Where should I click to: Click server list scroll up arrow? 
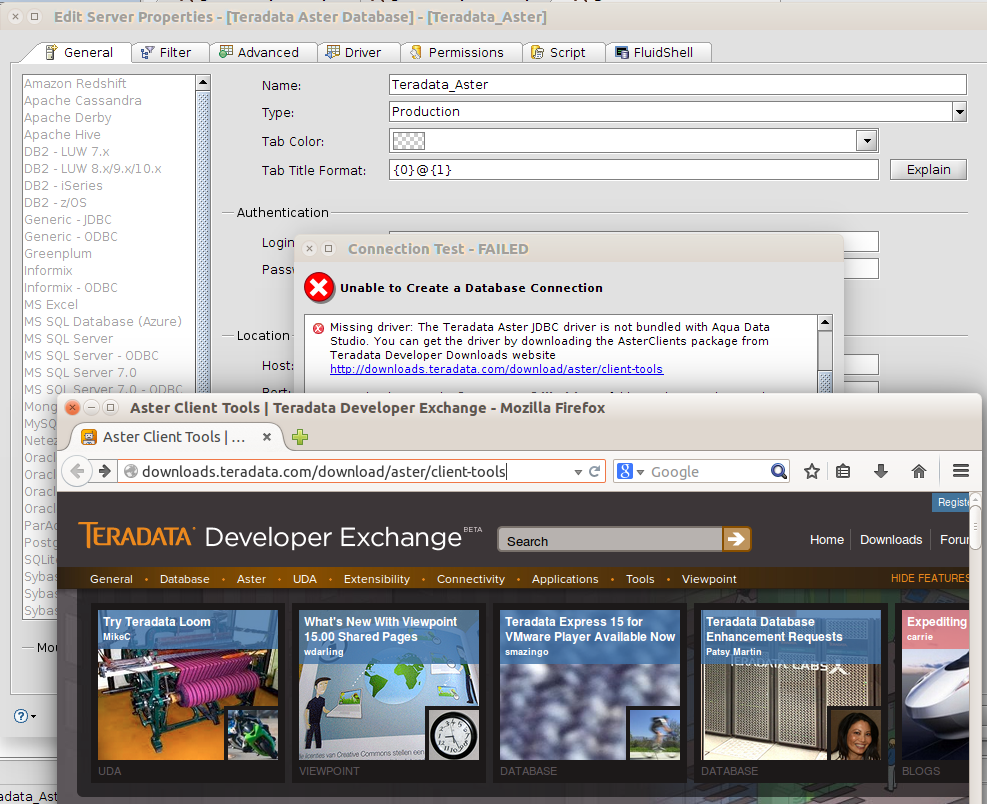click(203, 82)
